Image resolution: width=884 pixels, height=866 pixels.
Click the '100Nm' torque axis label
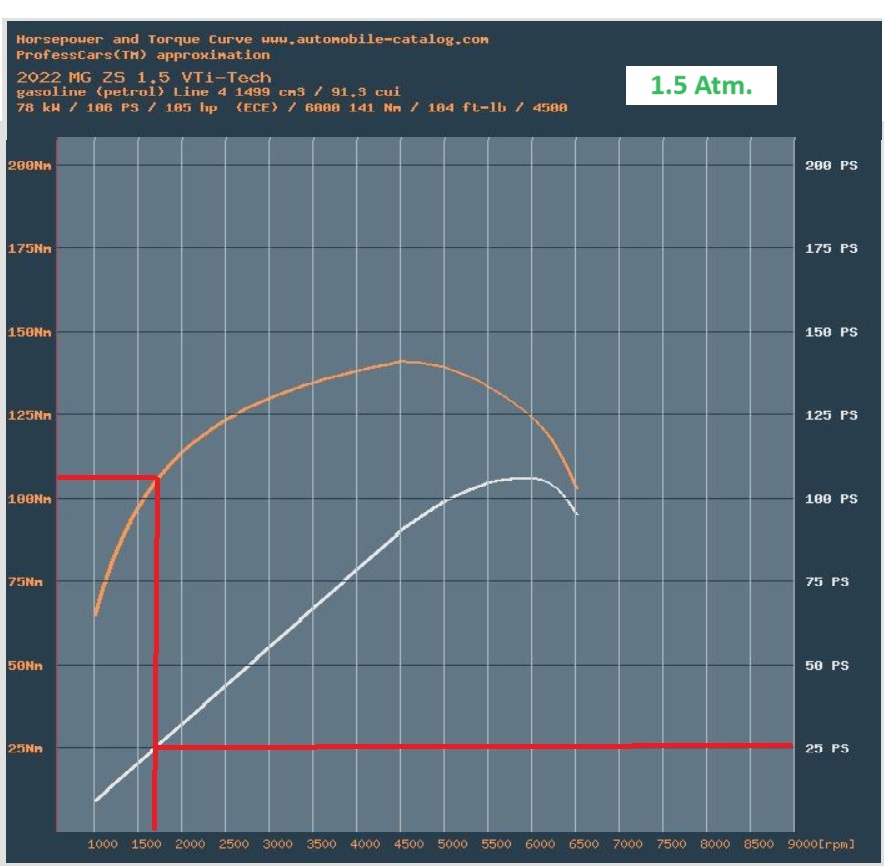pos(29,499)
